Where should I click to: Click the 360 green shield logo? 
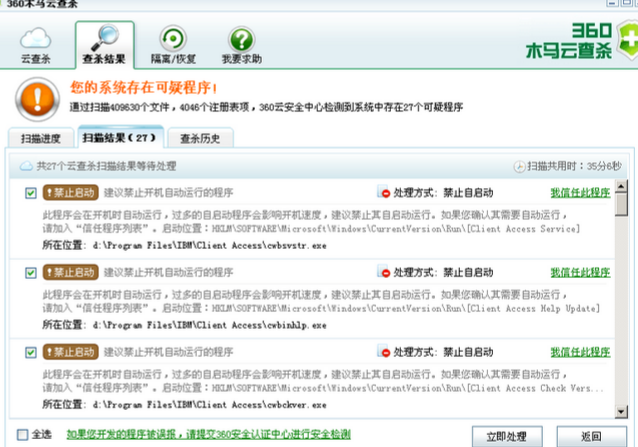point(627,40)
